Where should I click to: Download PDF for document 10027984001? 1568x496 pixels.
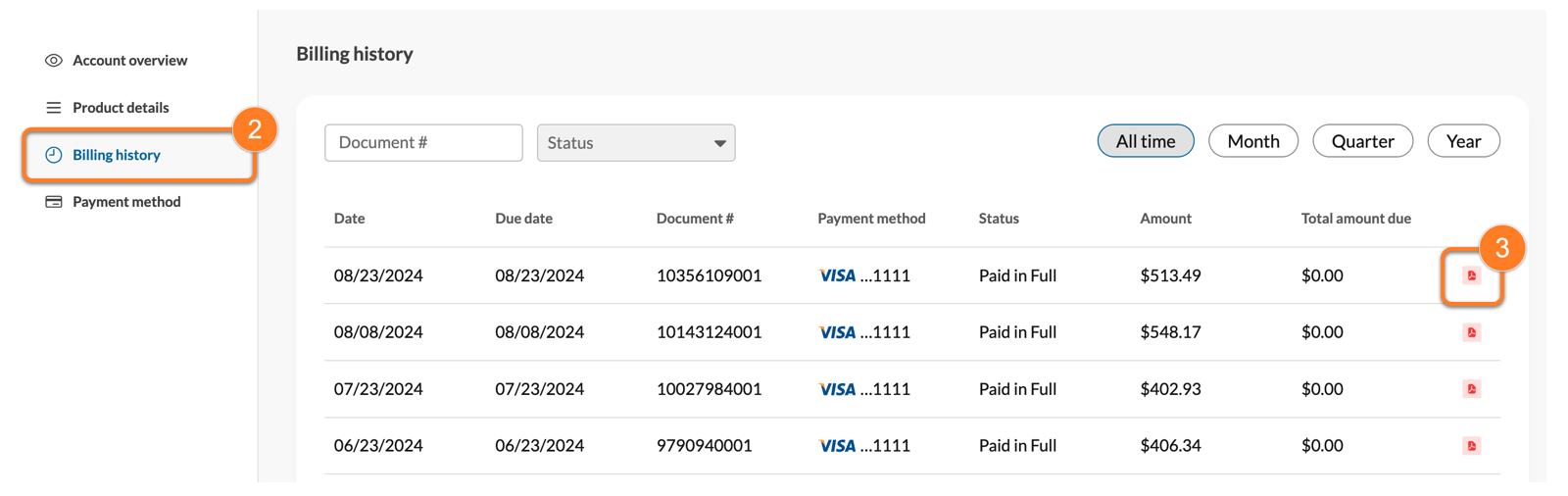tap(1471, 389)
